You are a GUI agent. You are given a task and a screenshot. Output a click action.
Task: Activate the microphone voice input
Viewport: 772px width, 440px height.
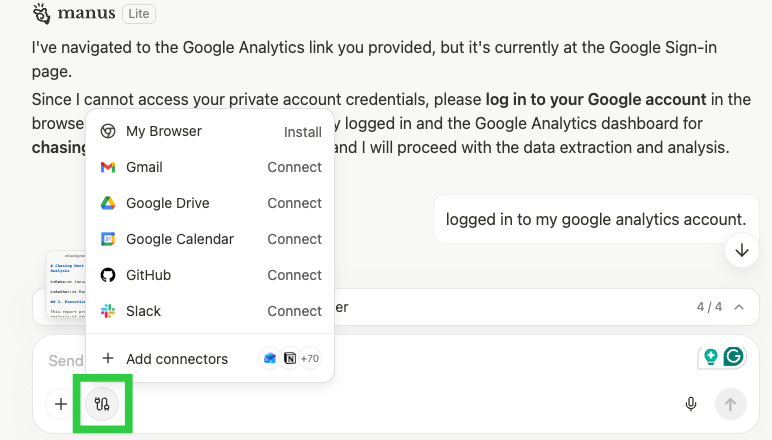tap(690, 404)
